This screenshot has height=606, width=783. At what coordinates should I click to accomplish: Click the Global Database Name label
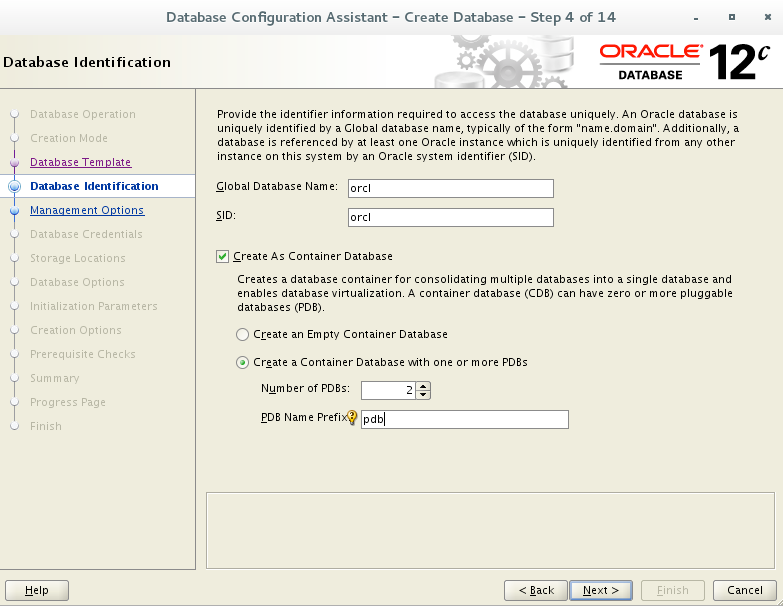pyautogui.click(x=277, y=186)
